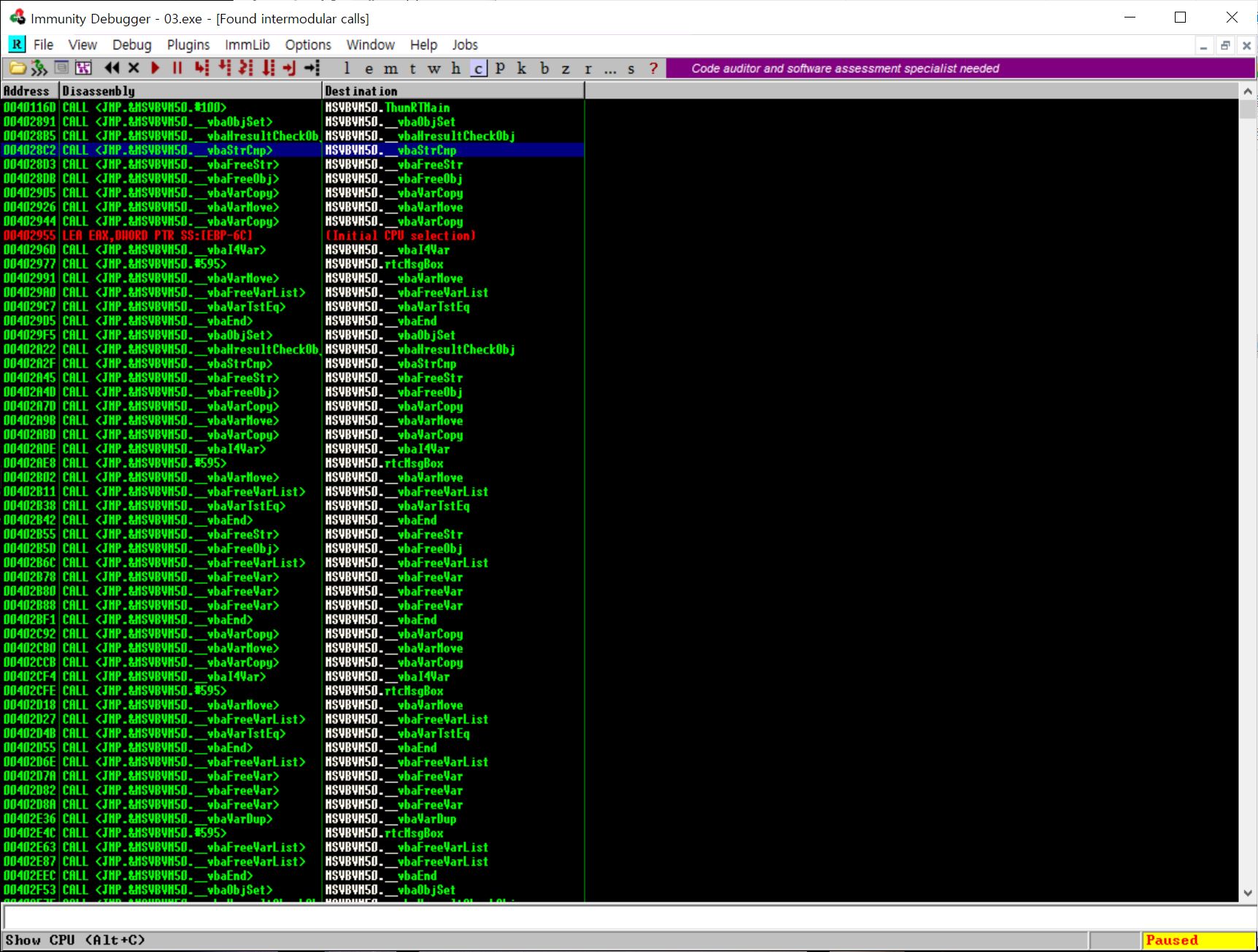Click the Step into icon
Viewport: 1258px width, 952px height.
click(x=202, y=69)
